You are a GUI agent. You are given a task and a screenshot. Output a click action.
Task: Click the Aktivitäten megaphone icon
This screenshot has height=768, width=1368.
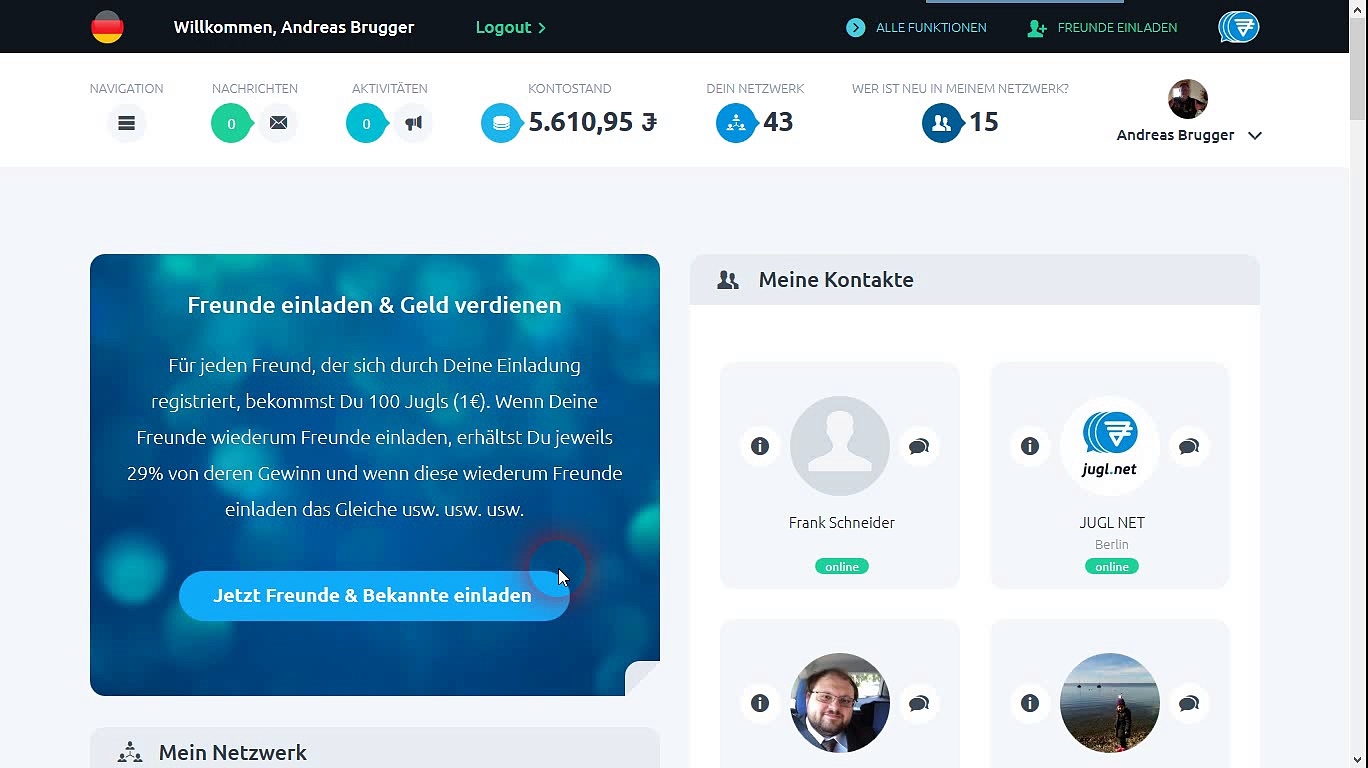tap(413, 123)
